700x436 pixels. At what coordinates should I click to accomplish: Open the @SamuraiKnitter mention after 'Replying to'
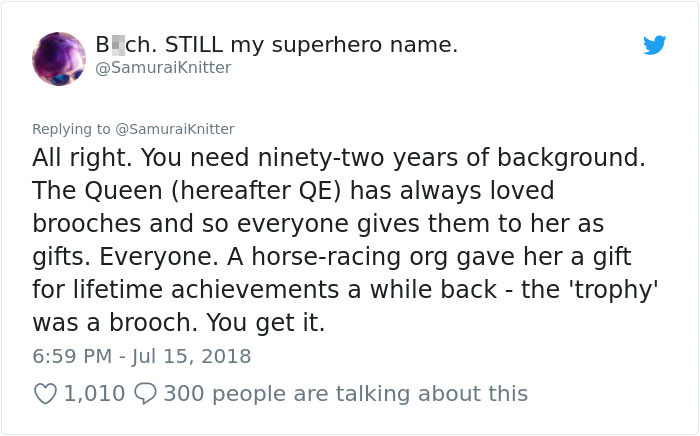pyautogui.click(x=176, y=129)
